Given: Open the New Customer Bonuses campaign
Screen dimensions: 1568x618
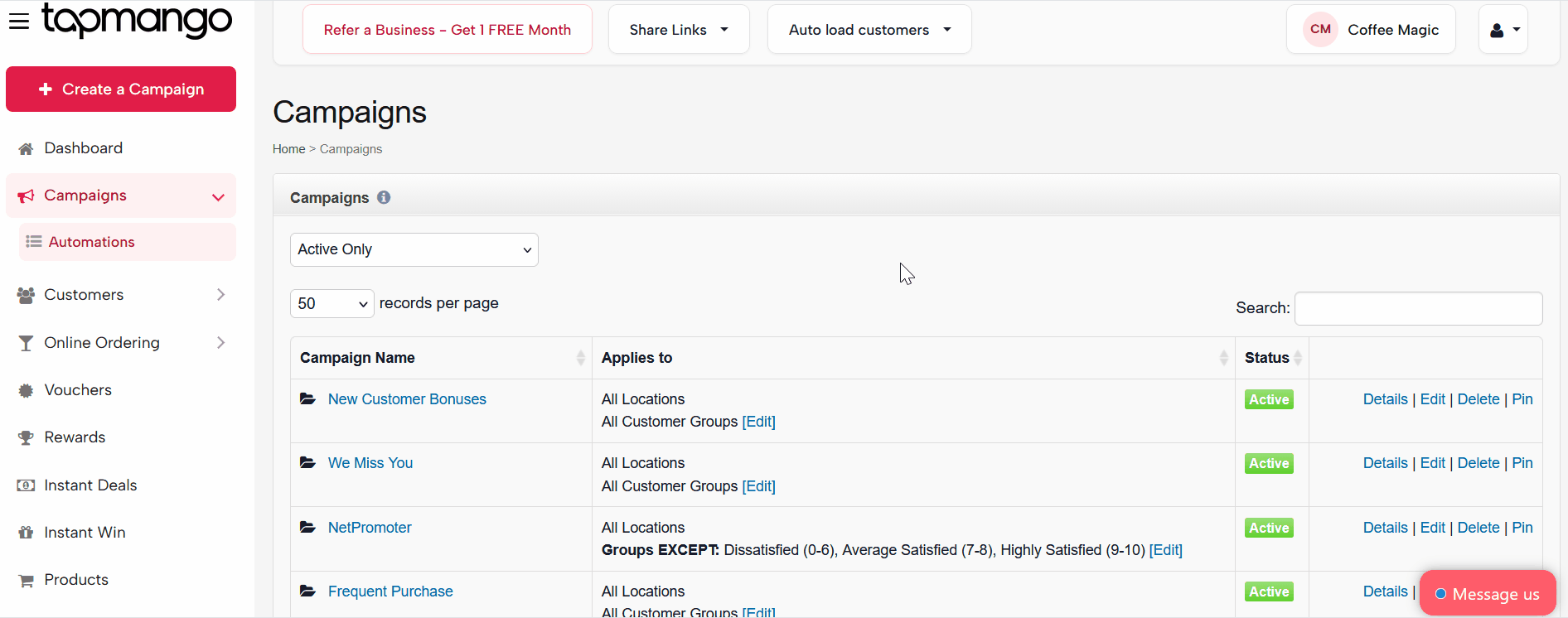Looking at the screenshot, I should pos(407,399).
